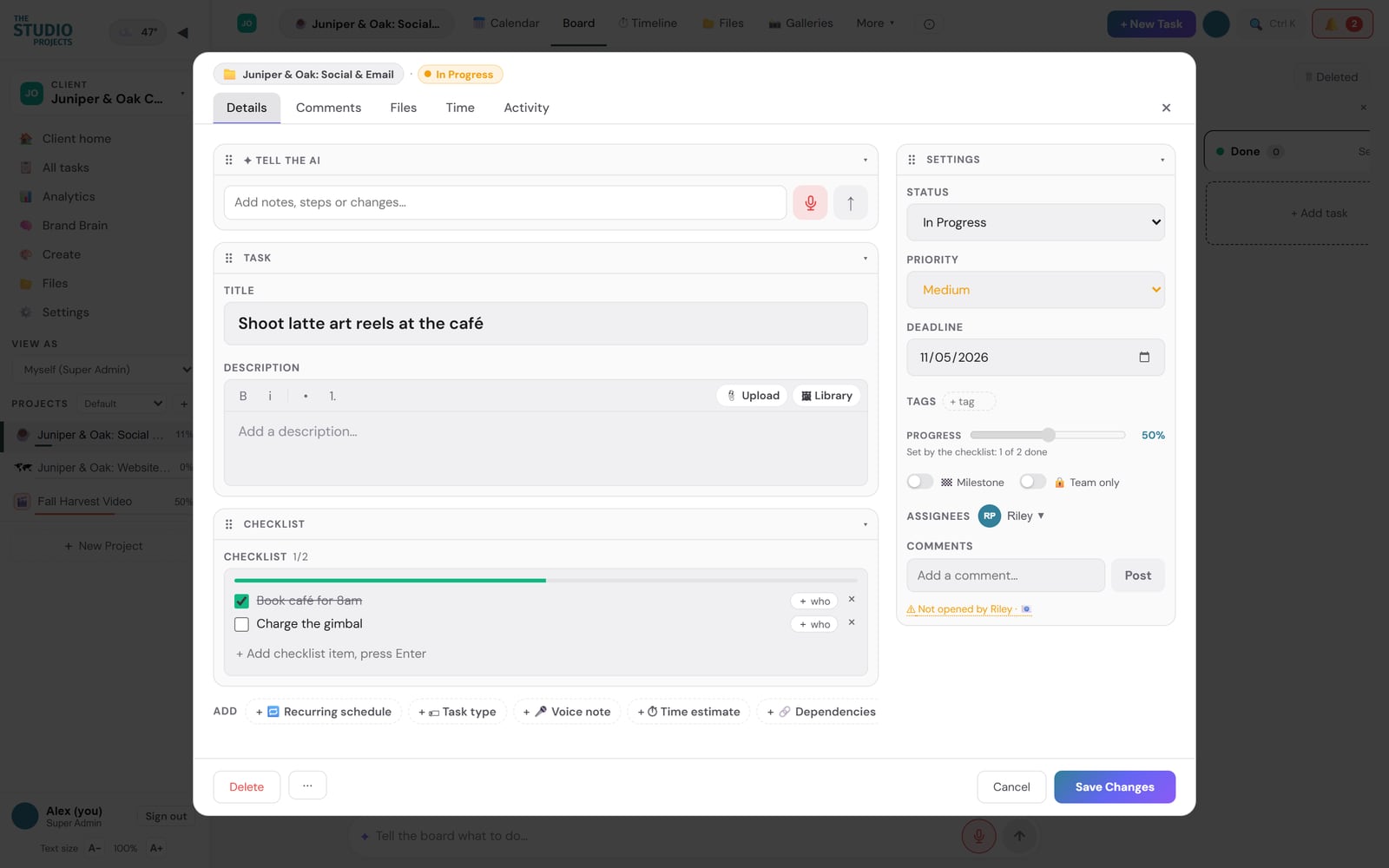
Task: Add a Voice note to the task
Action: click(567, 712)
